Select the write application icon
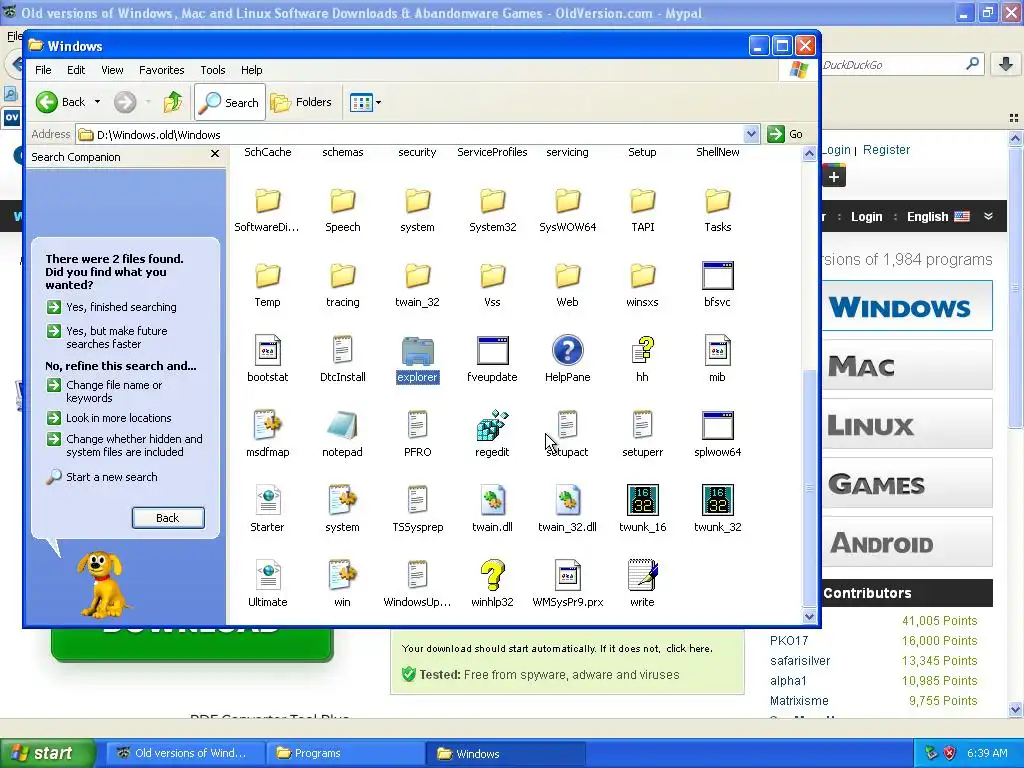Screen dimensions: 1024x768 point(643,576)
